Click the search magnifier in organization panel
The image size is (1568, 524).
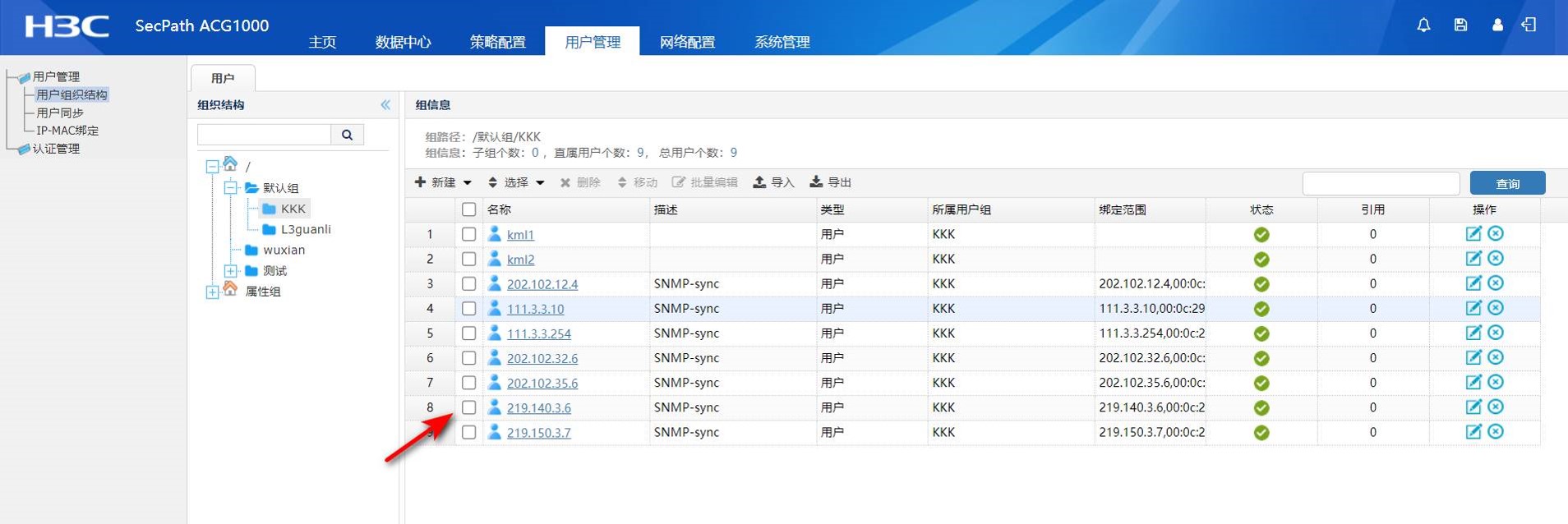coord(347,135)
